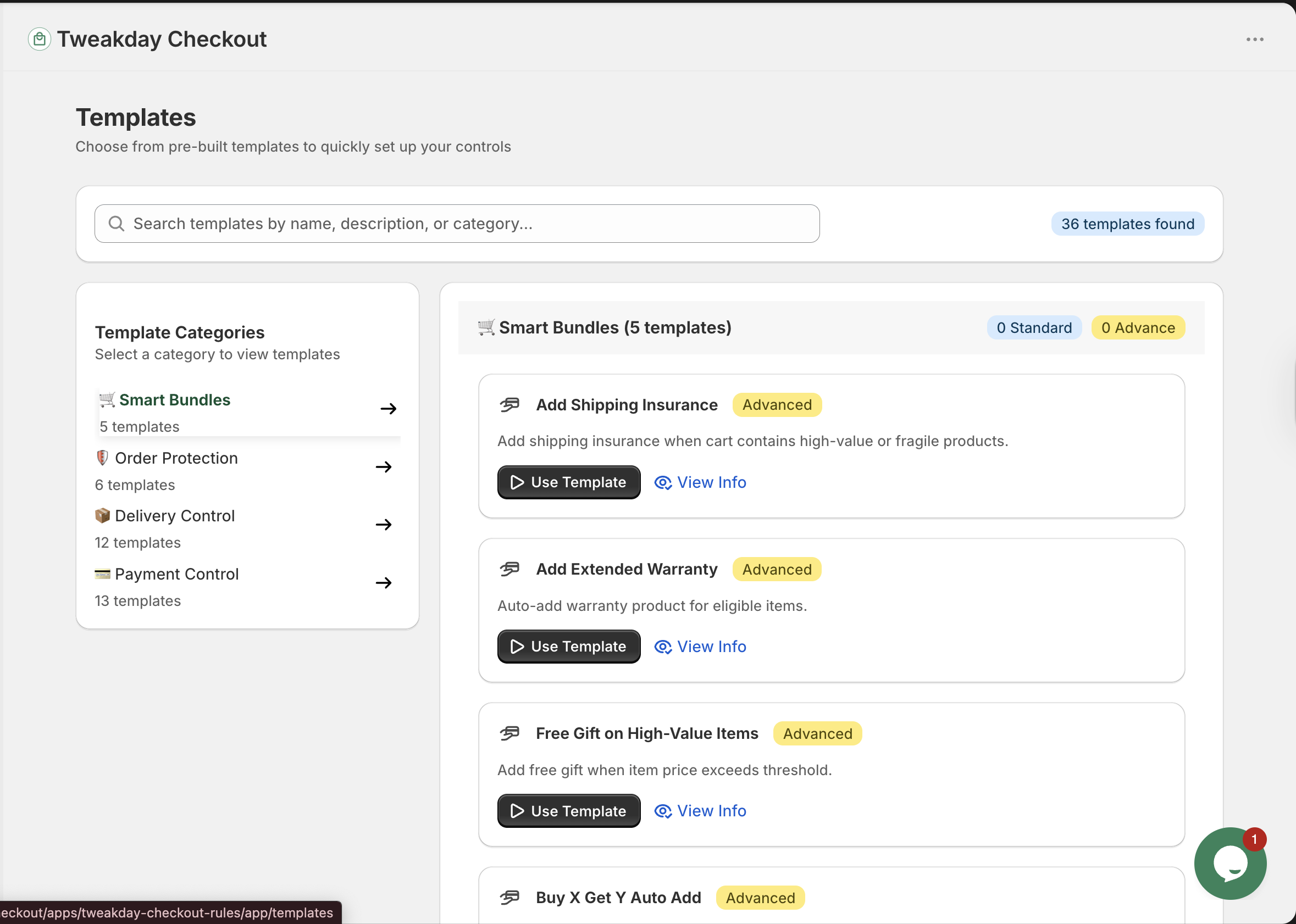Click the Template Categories heading
The image size is (1296, 924).
pos(180,332)
